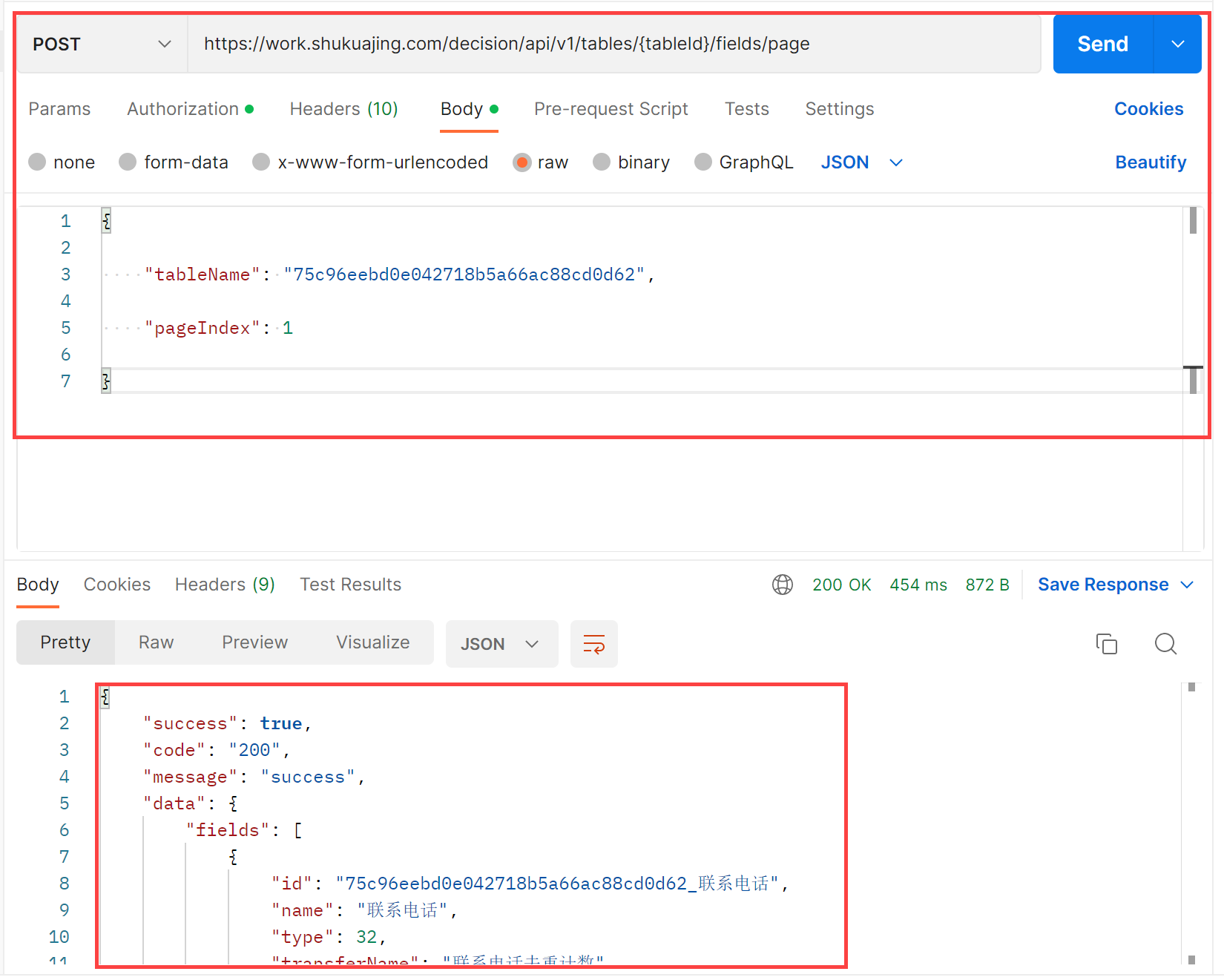This screenshot has width=1224, height=980.
Task: Open the JSON body format dropdown
Action: click(861, 162)
